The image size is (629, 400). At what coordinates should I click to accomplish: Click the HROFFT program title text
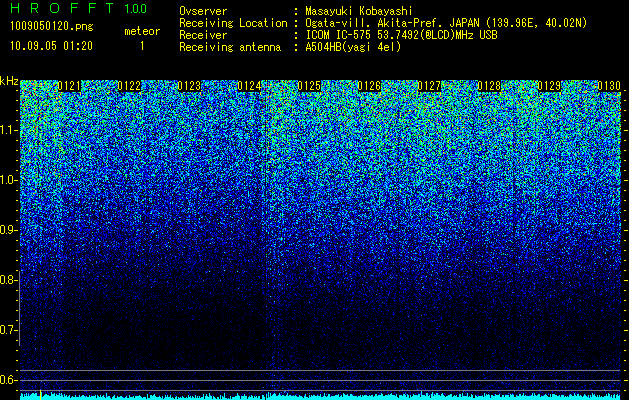pyautogui.click(x=62, y=8)
